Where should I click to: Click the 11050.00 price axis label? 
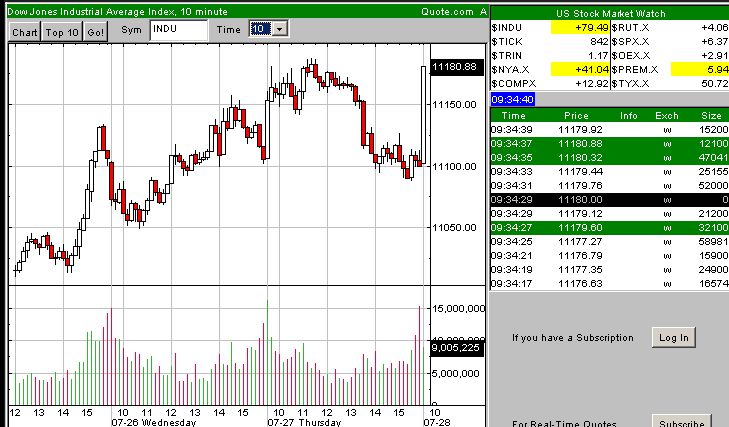(x=454, y=227)
